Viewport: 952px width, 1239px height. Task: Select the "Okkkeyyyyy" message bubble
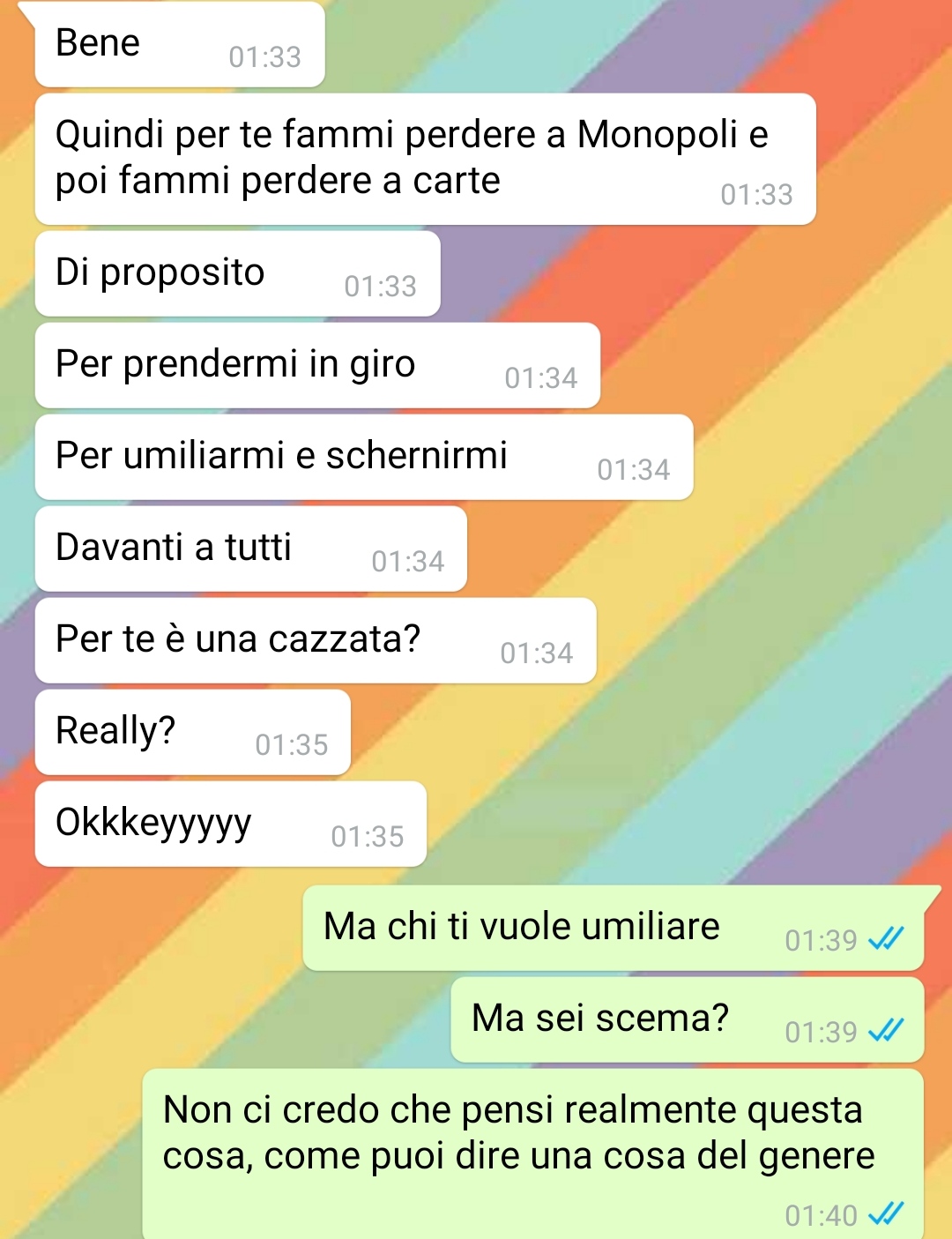pos(231,824)
